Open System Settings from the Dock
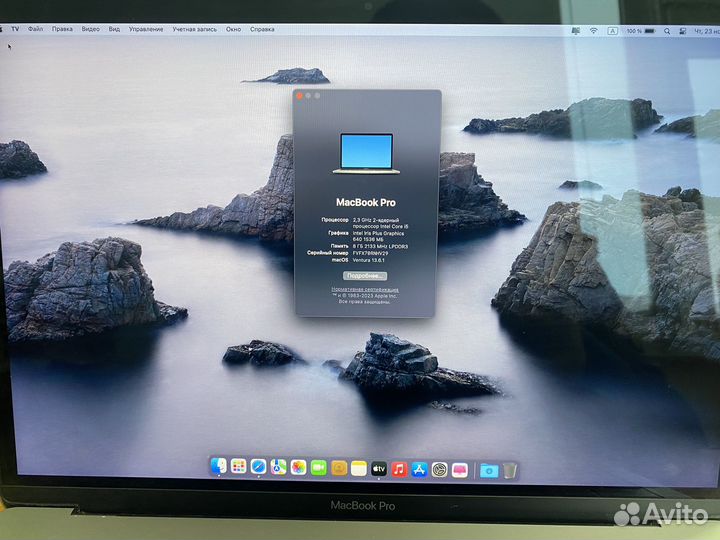720x540 pixels. (x=439, y=470)
